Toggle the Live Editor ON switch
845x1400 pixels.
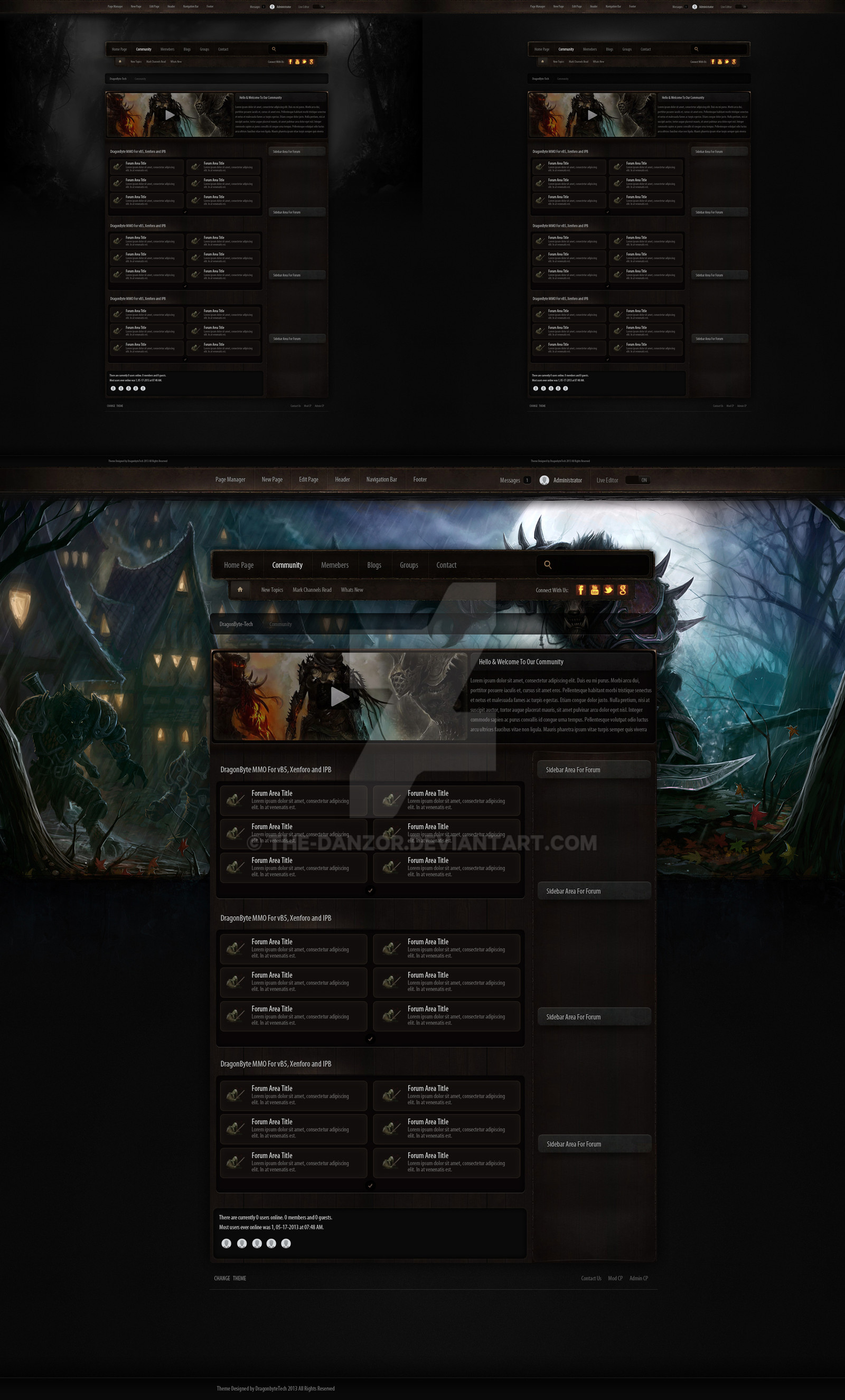click(637, 480)
